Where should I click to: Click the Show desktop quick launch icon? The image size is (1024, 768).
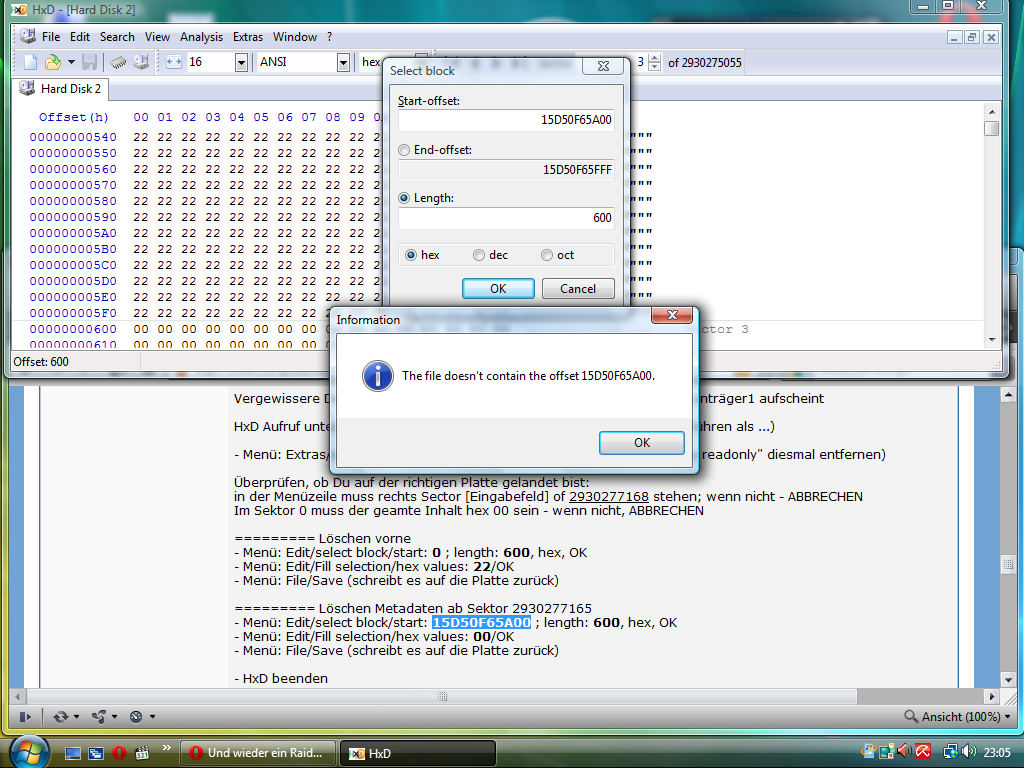pos(72,753)
